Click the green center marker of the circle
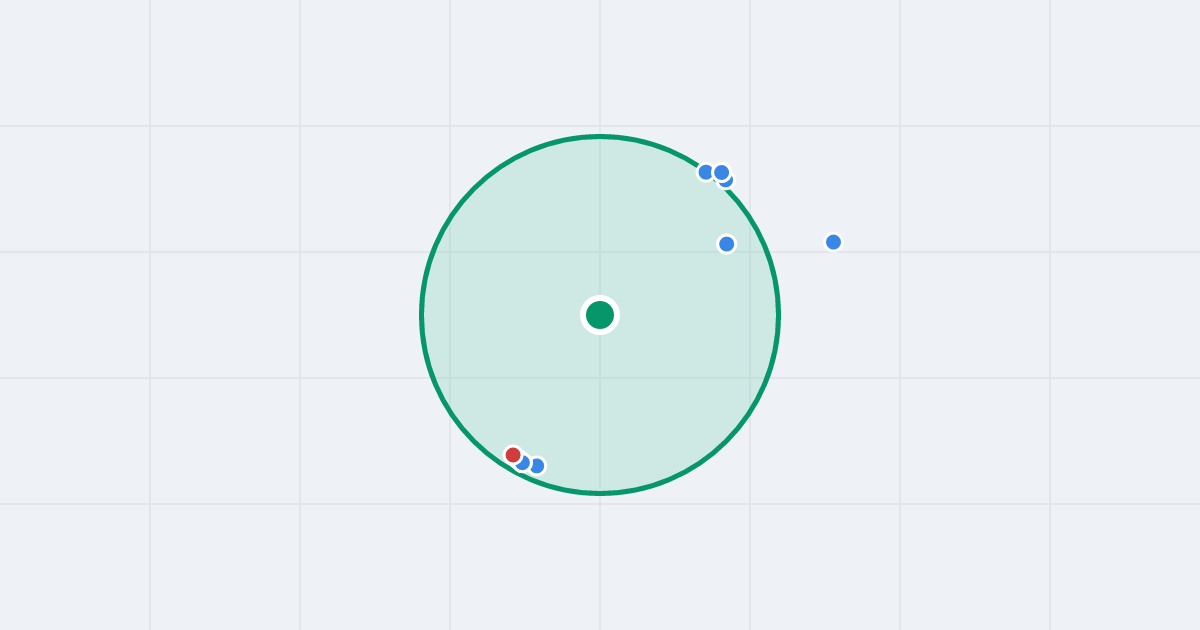1200x630 pixels. [x=600, y=315]
